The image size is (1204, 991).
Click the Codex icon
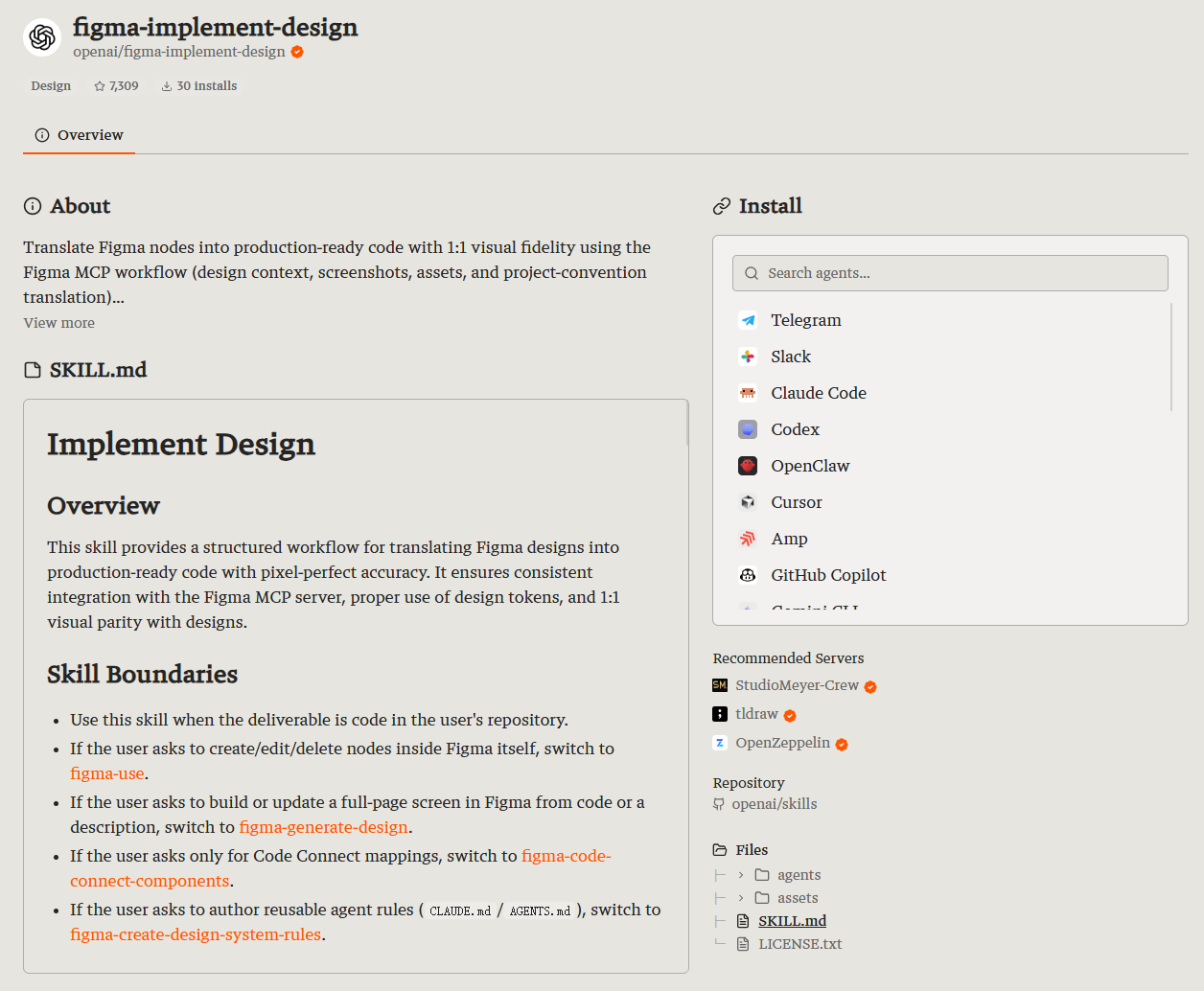click(748, 429)
